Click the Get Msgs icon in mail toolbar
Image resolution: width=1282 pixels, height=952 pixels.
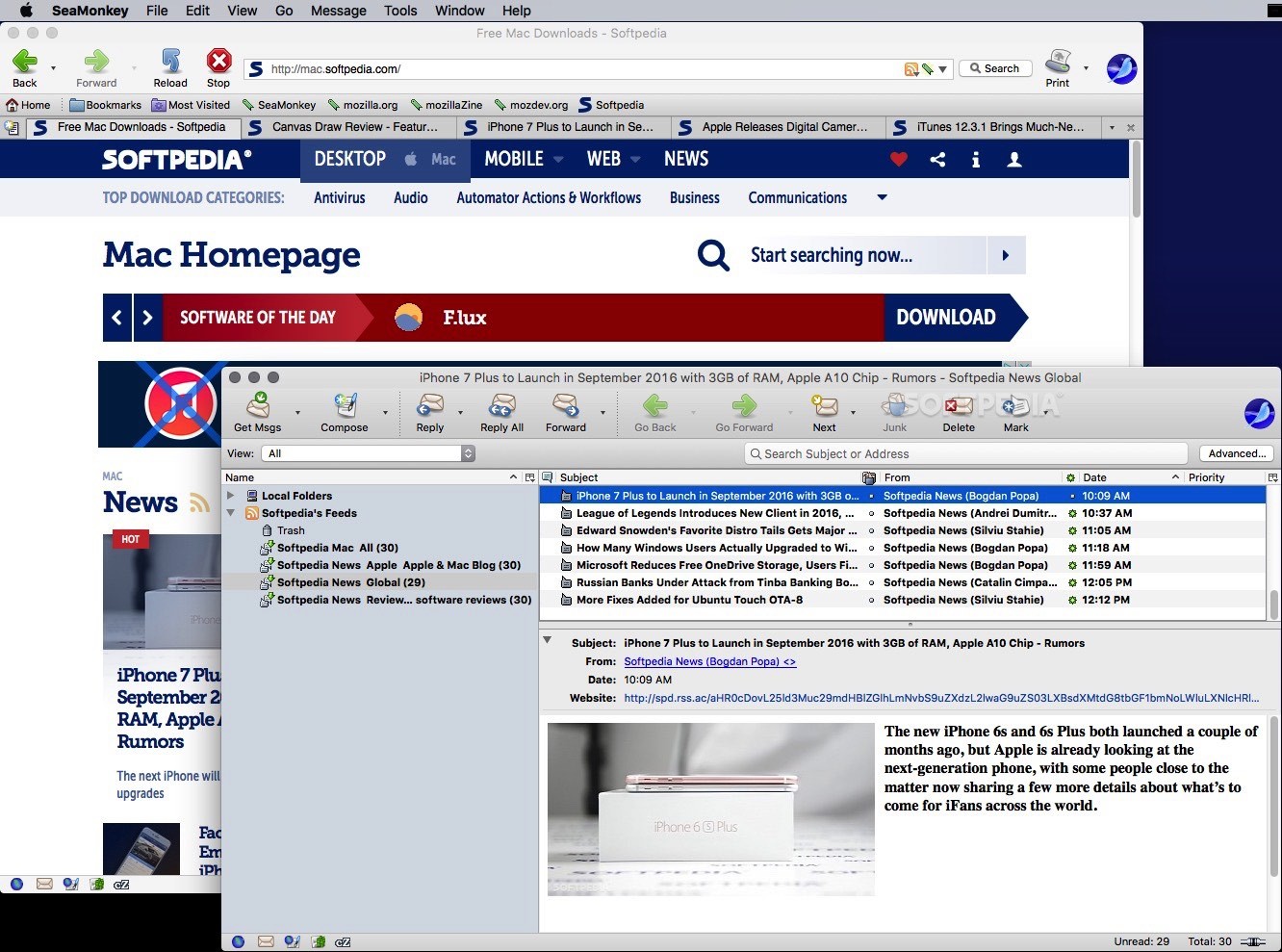pos(258,405)
